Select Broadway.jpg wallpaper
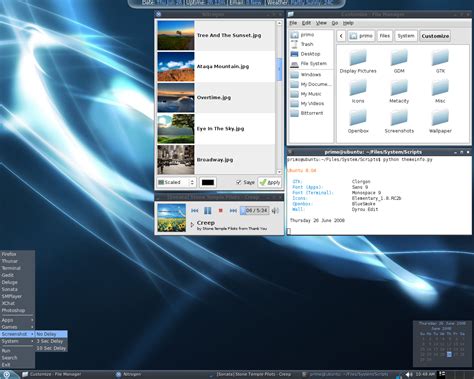The image size is (474, 379). pyautogui.click(x=216, y=160)
